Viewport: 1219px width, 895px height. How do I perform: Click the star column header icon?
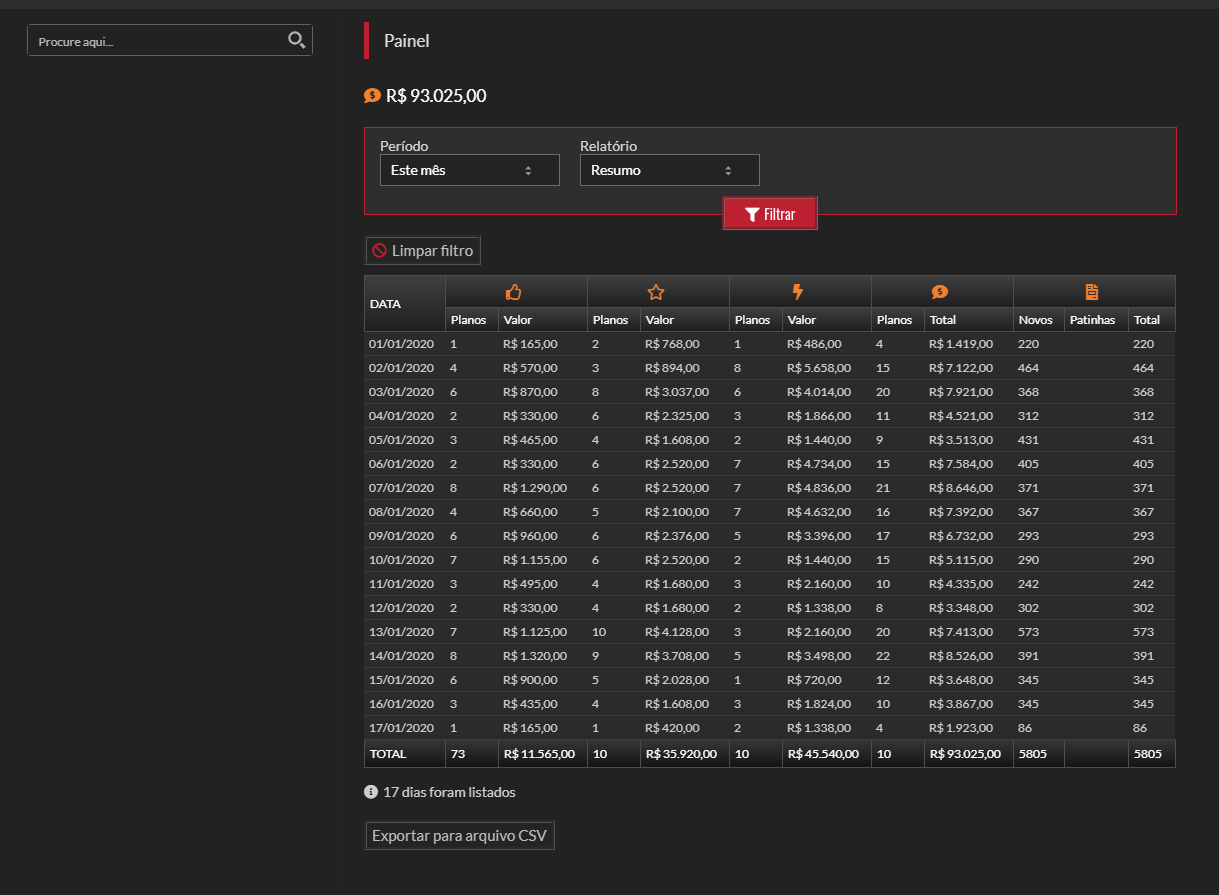point(656,292)
